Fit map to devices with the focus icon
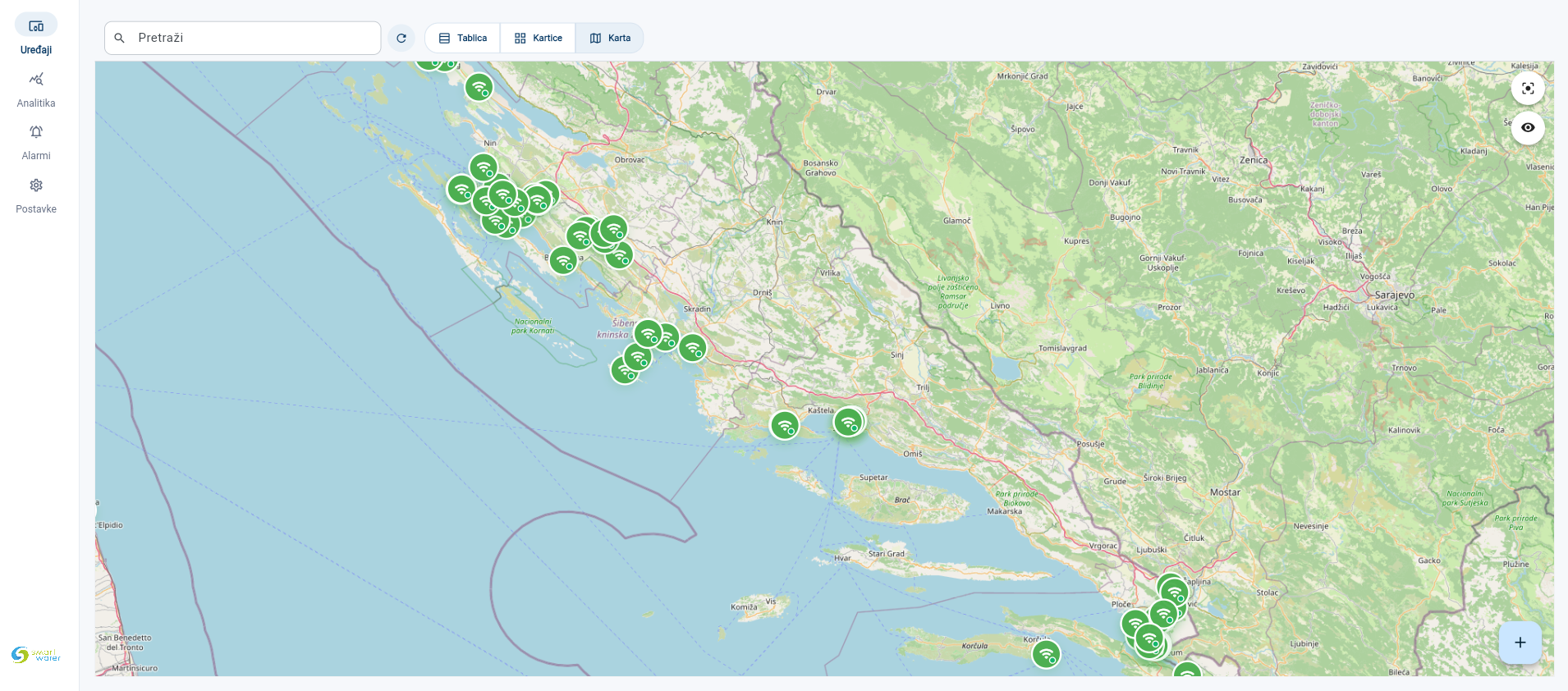 pos(1528,89)
